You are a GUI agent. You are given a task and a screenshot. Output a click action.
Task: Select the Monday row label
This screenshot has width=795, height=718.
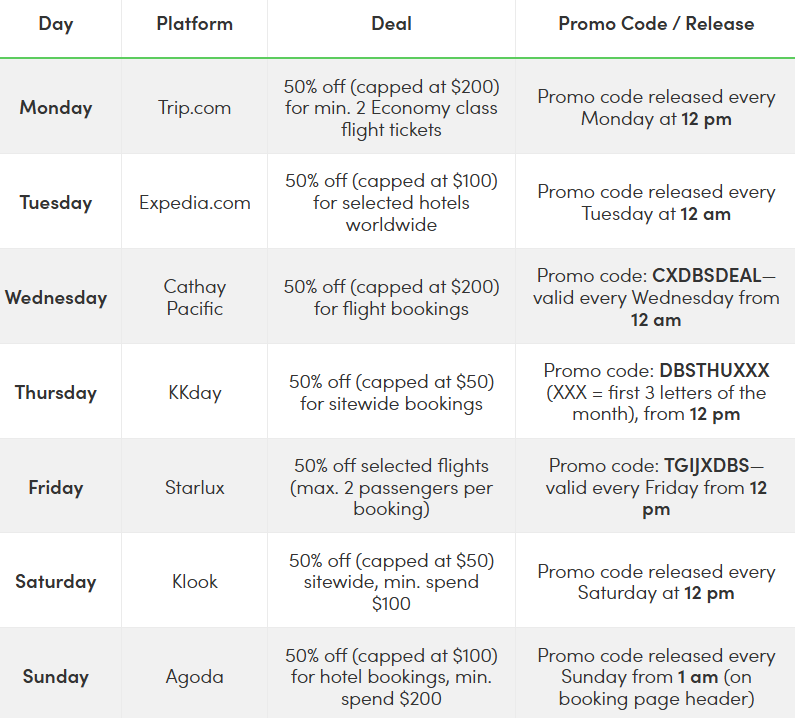point(56,107)
